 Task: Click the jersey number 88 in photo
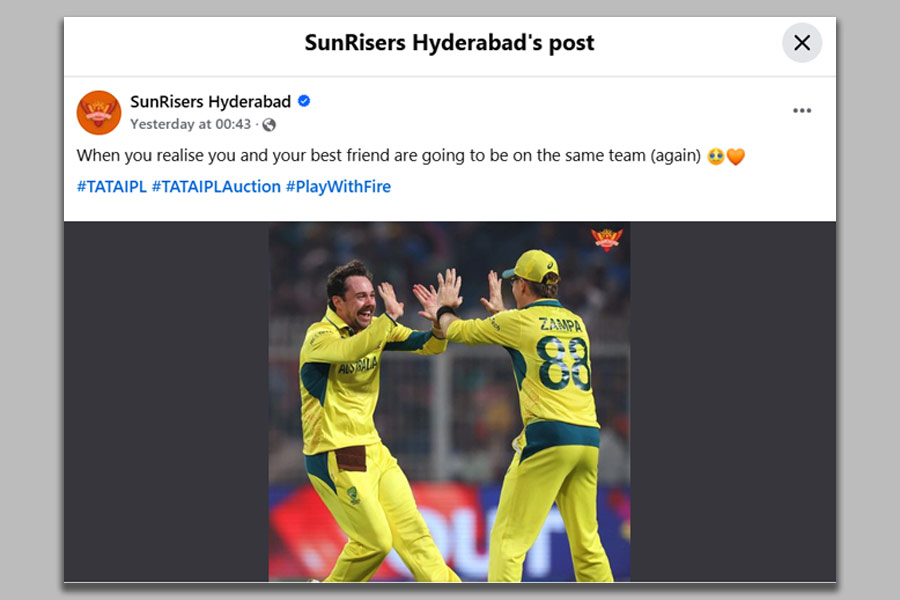click(564, 363)
